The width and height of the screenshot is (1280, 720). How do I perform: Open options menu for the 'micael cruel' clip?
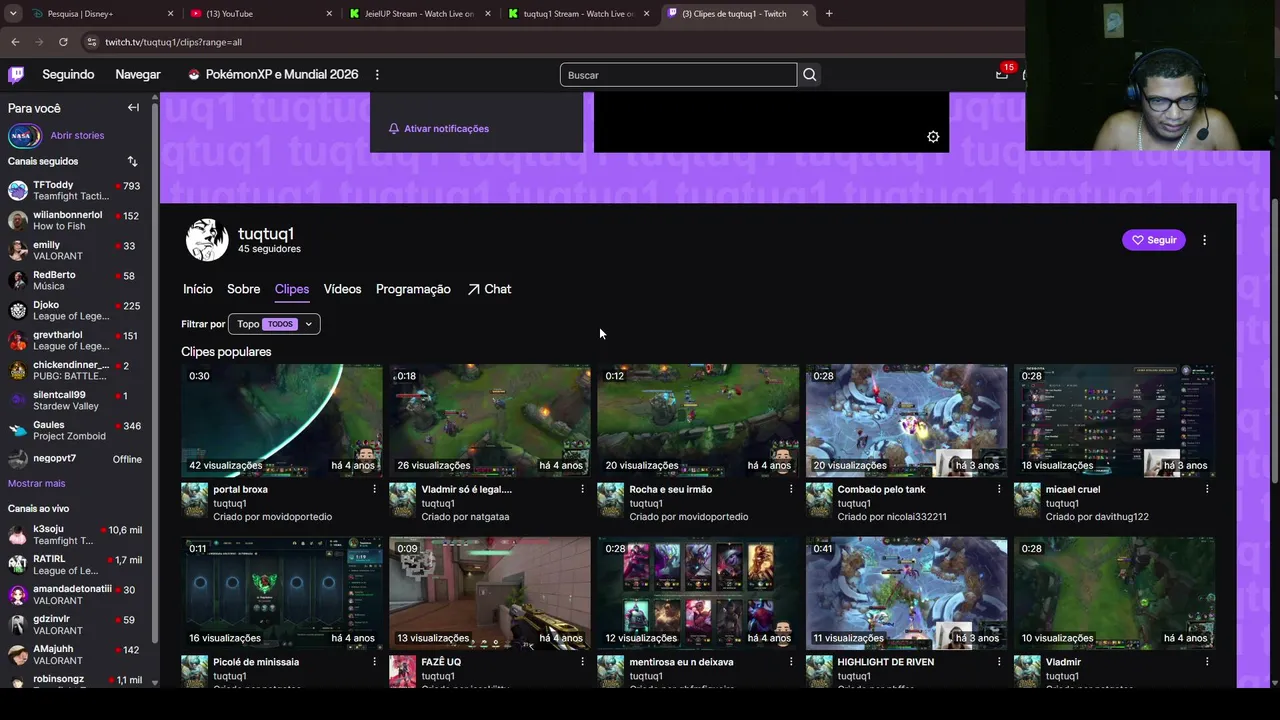[x=1207, y=489]
